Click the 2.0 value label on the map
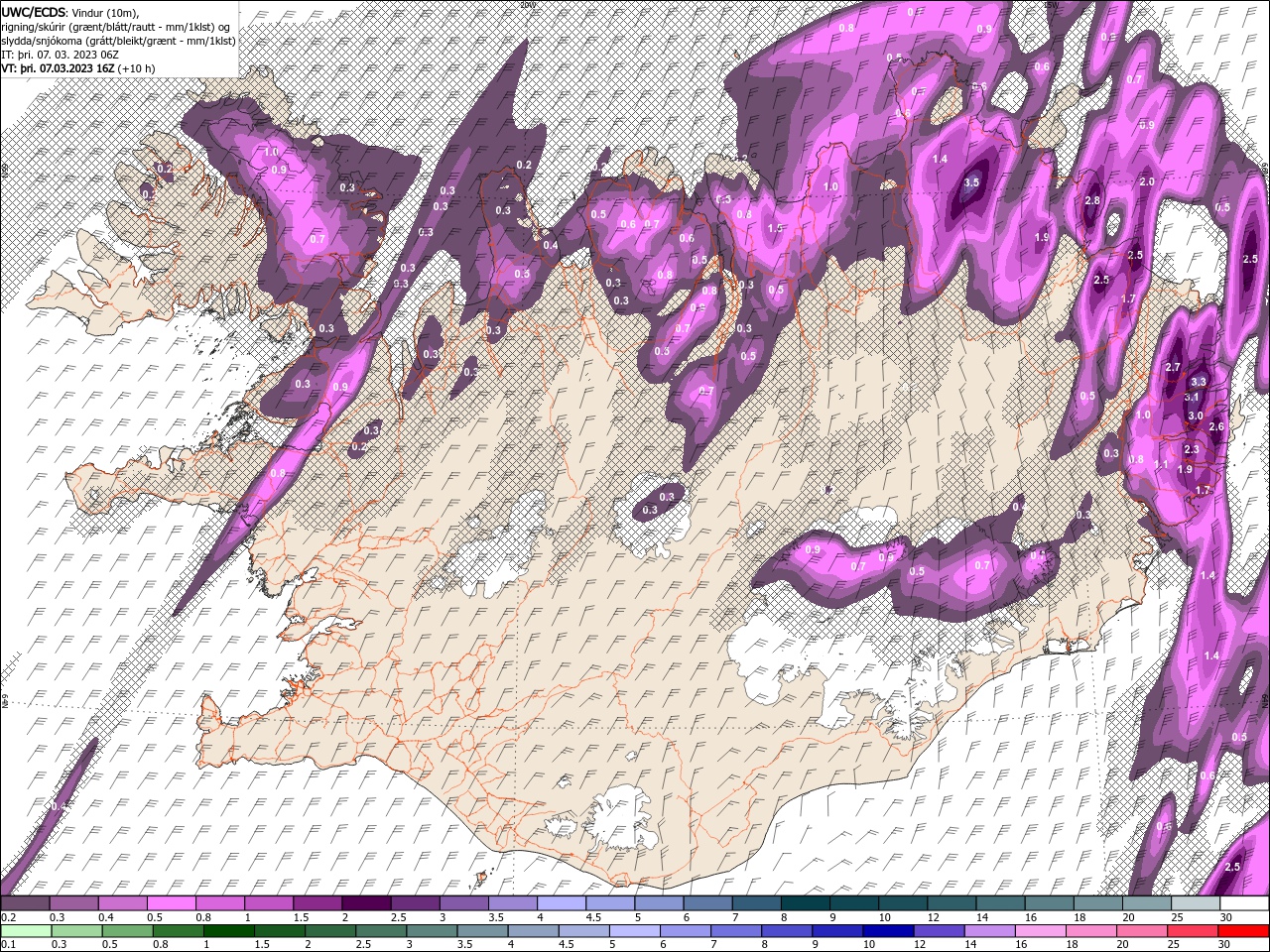Screen dimensions: 1270x952 [1147, 181]
